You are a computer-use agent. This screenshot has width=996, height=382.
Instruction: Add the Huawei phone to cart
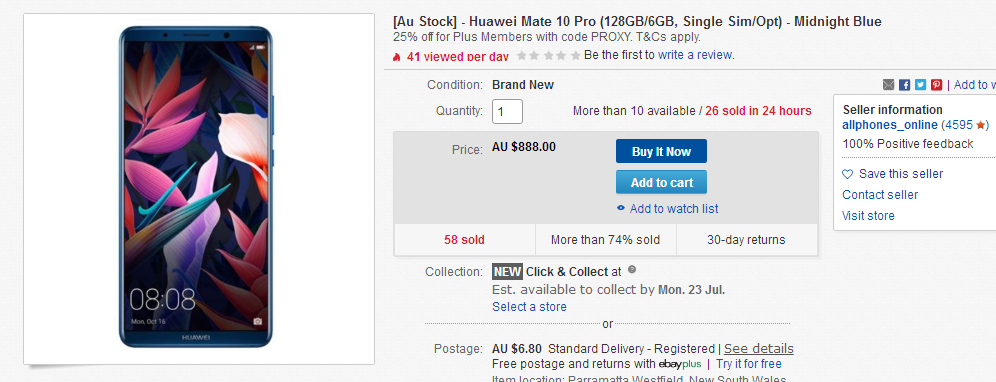tap(661, 182)
